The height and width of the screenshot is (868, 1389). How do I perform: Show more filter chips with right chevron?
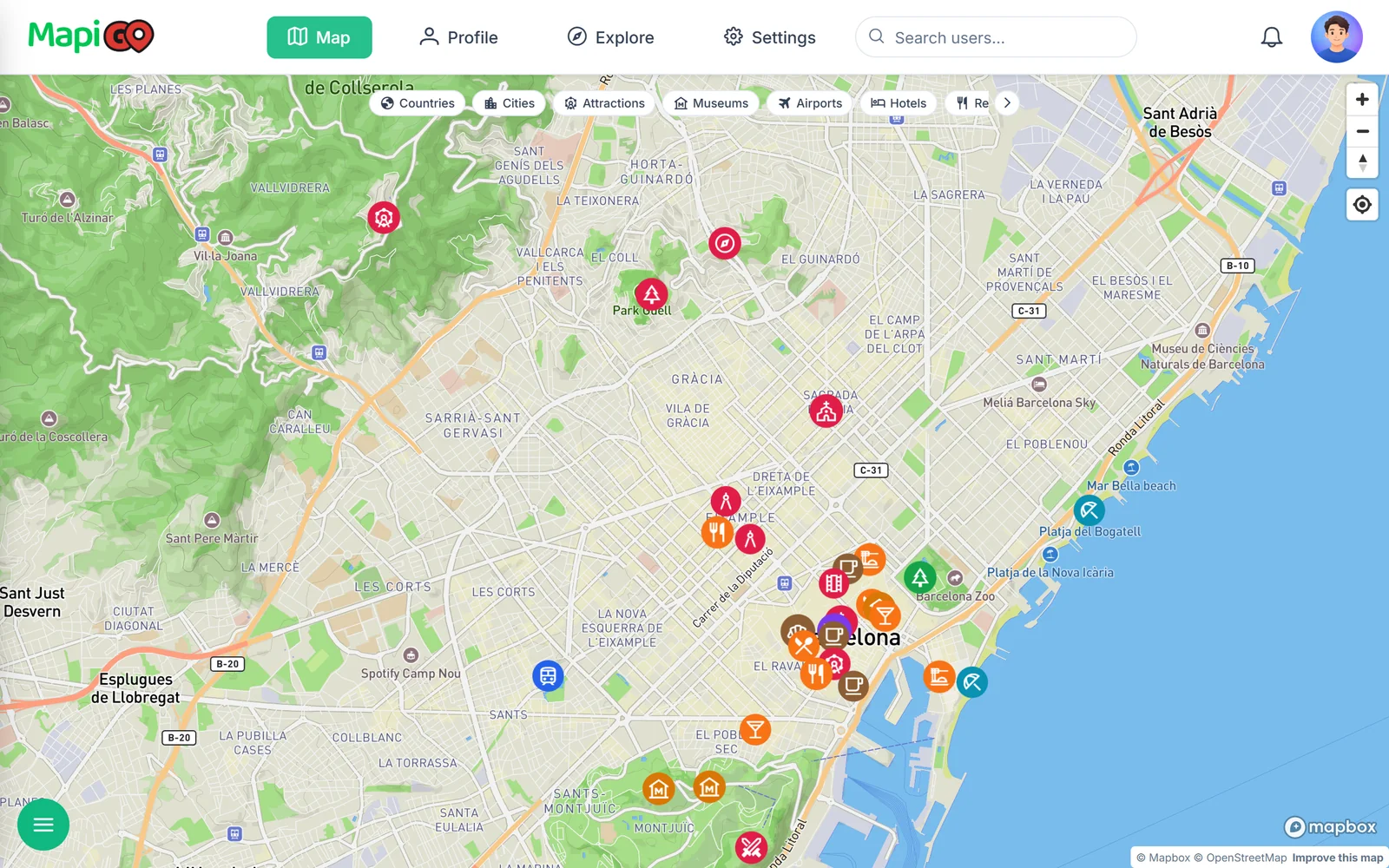[x=1007, y=103]
